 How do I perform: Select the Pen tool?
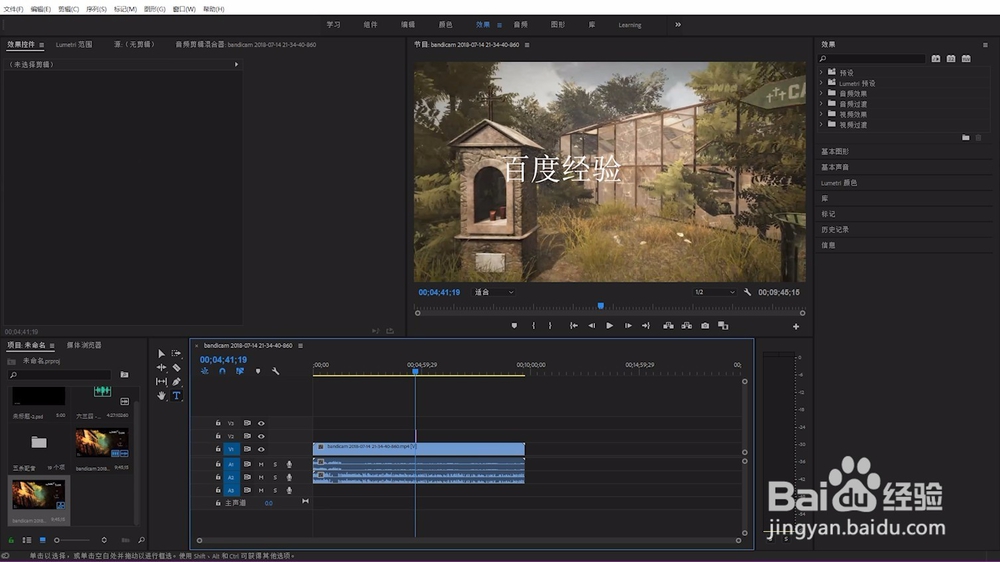pyautogui.click(x=177, y=381)
